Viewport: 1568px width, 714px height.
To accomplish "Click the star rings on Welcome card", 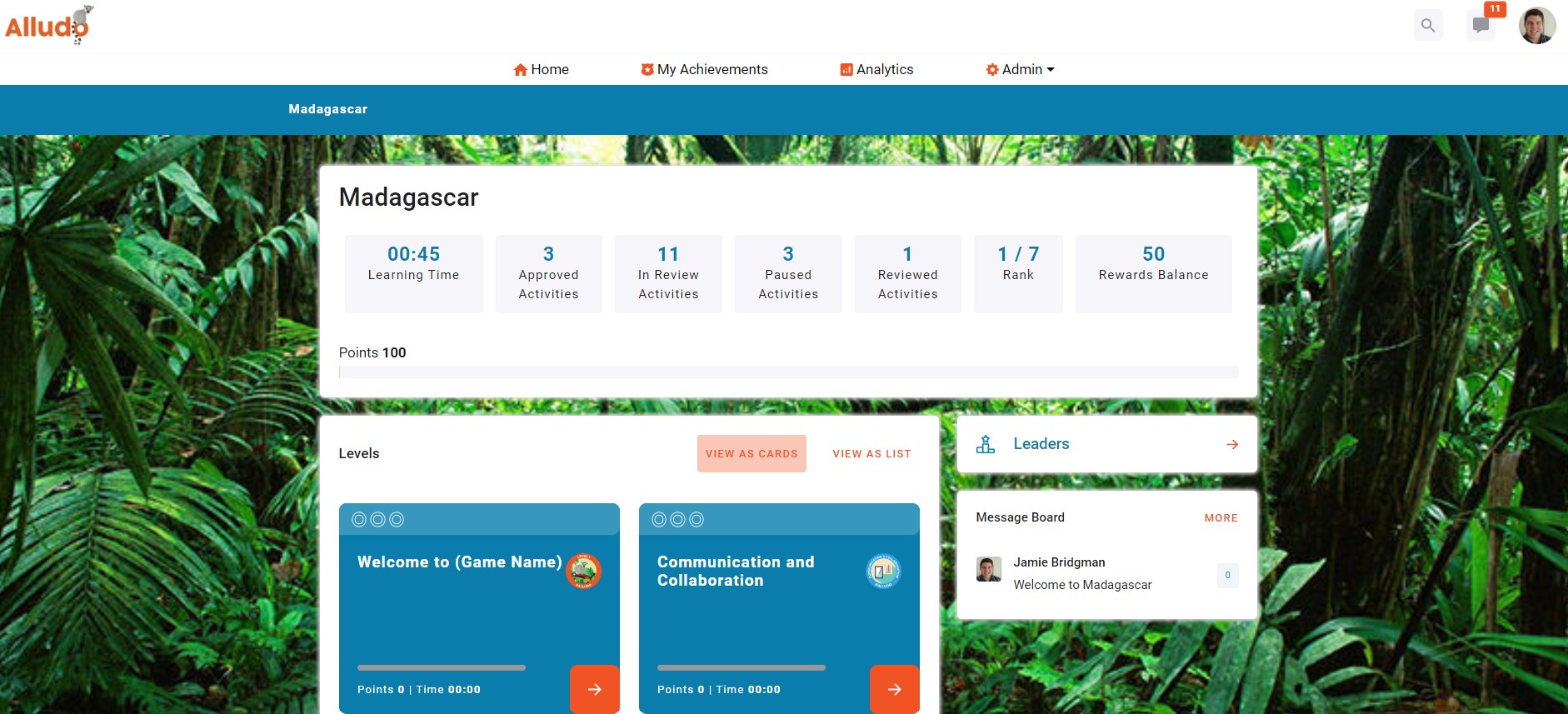I will click(377, 520).
